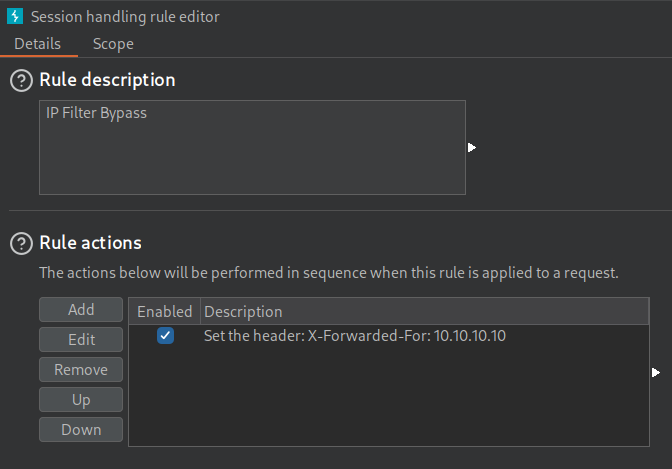Click the Session handling rule editor title

pyautogui.click(x=125, y=17)
